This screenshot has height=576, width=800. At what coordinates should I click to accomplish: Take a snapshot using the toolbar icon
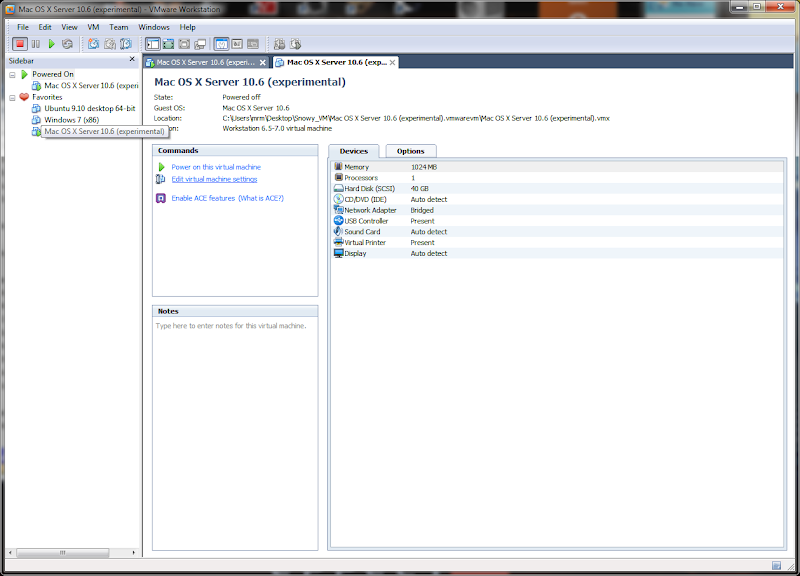coord(93,44)
